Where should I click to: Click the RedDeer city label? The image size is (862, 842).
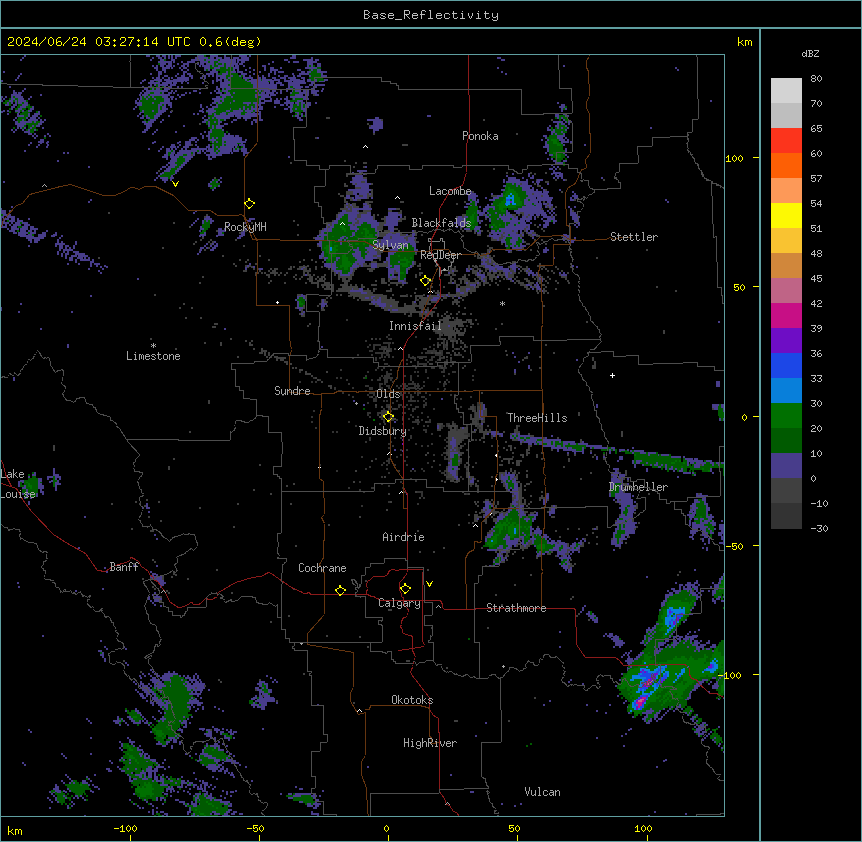440,255
